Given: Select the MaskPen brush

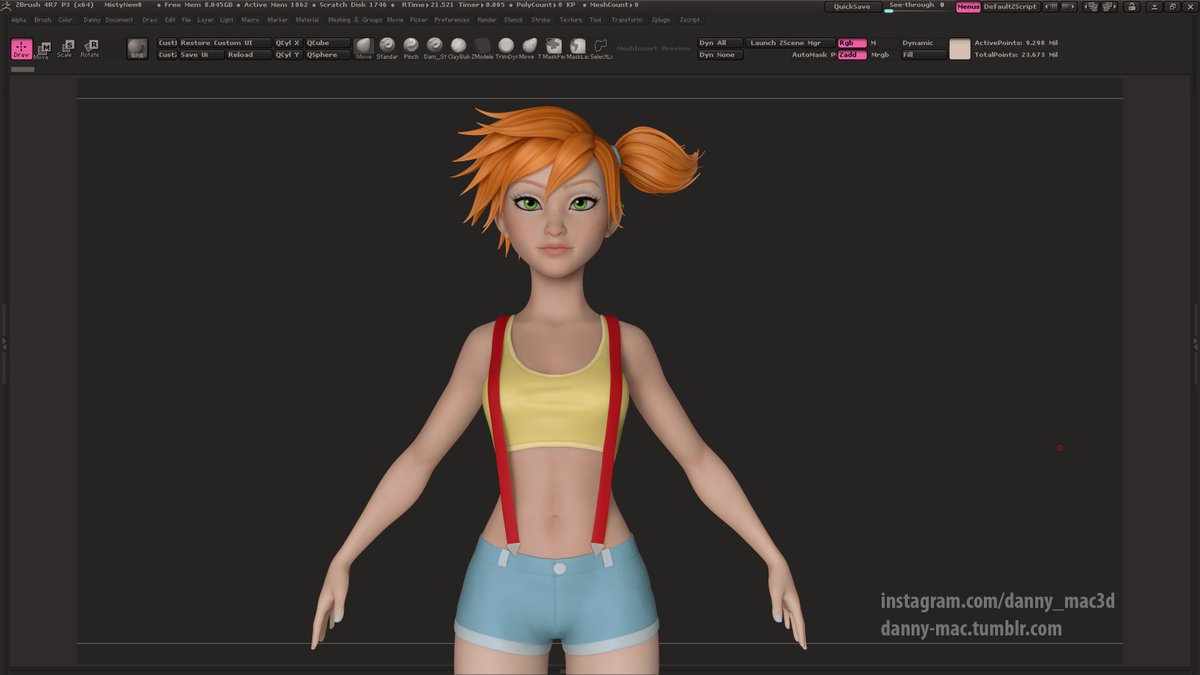Looking at the screenshot, I should [553, 48].
